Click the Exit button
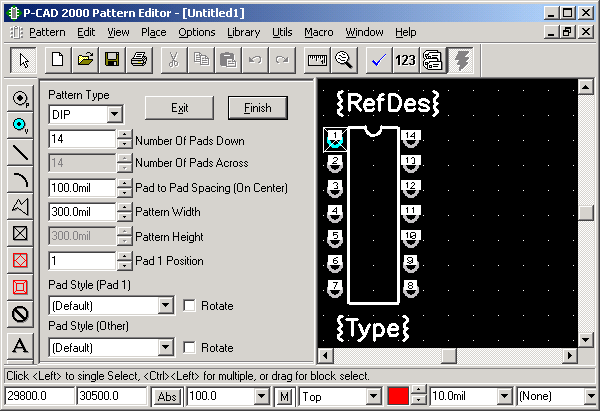Screen dimensions: 600x411 point(179,108)
